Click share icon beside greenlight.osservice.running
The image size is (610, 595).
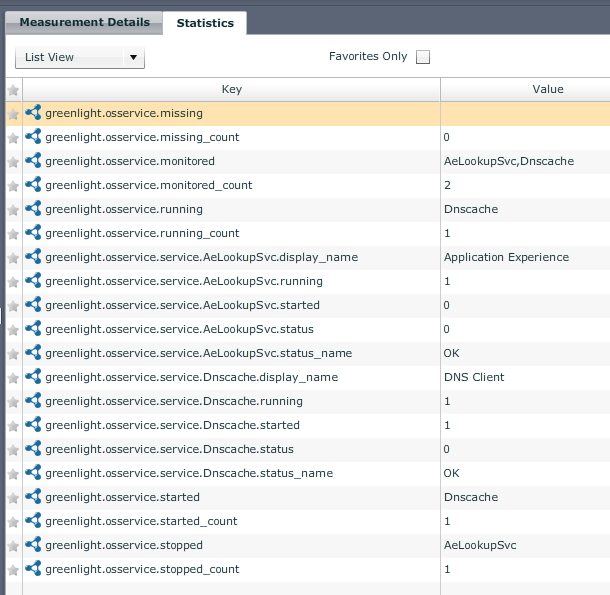coord(33,209)
